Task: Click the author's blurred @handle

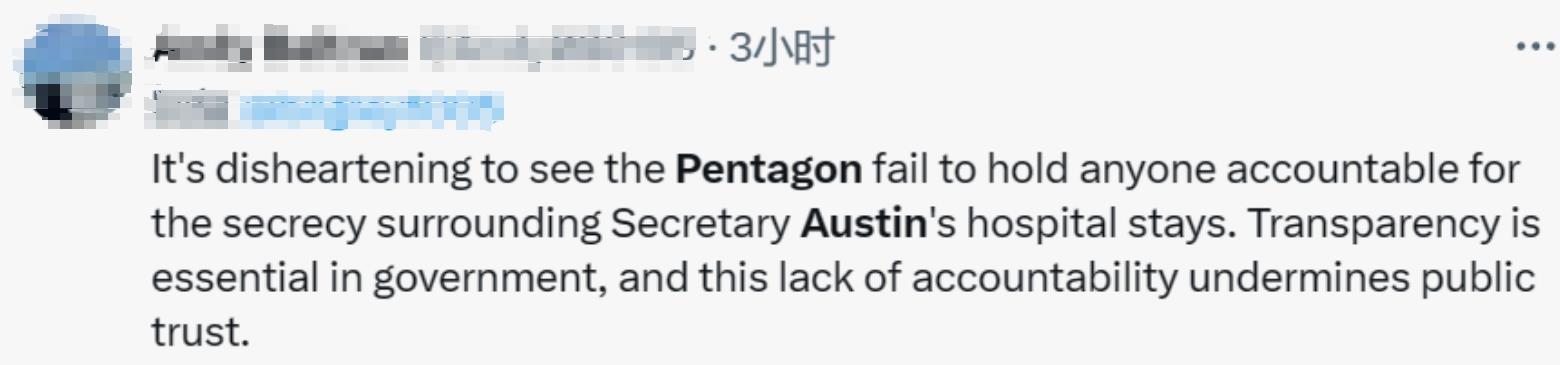Action: (x=555, y=49)
